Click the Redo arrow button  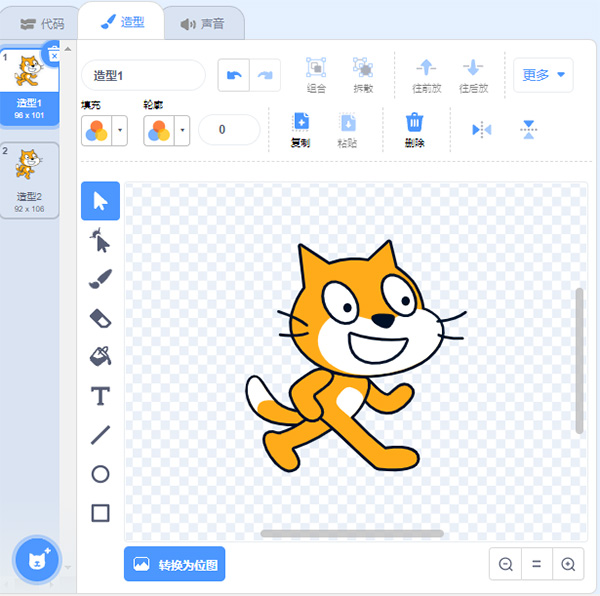[265, 75]
